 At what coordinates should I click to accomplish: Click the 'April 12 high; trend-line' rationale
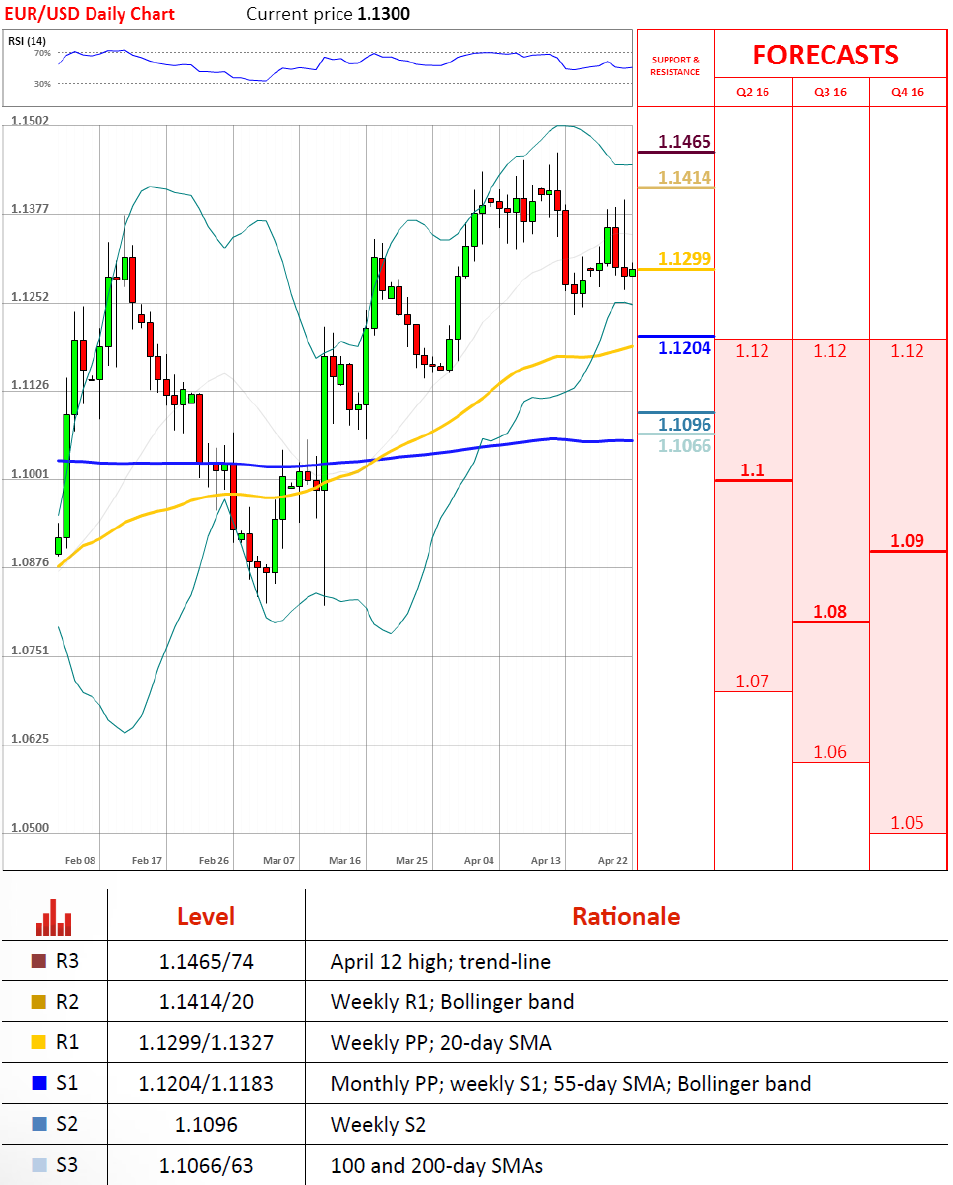(x=441, y=962)
